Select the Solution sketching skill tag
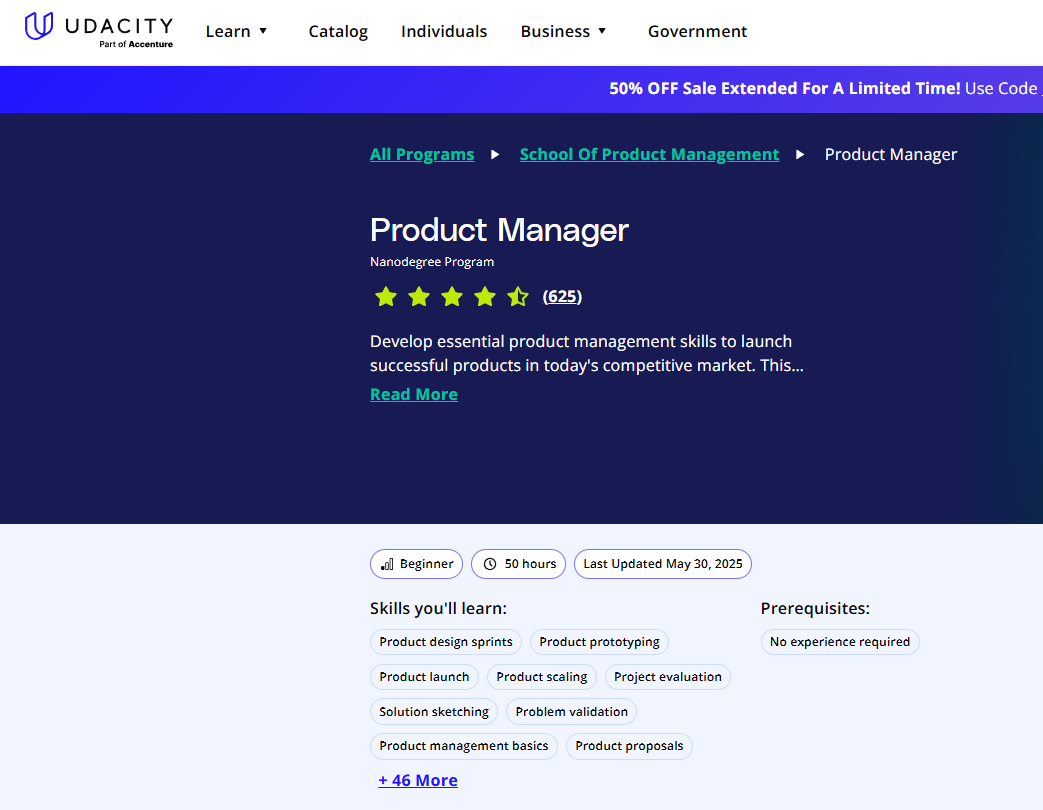 pos(434,712)
